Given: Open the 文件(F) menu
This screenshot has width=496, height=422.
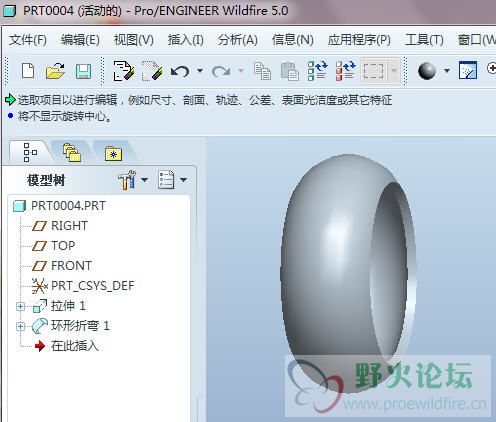Looking at the screenshot, I should coord(28,40).
